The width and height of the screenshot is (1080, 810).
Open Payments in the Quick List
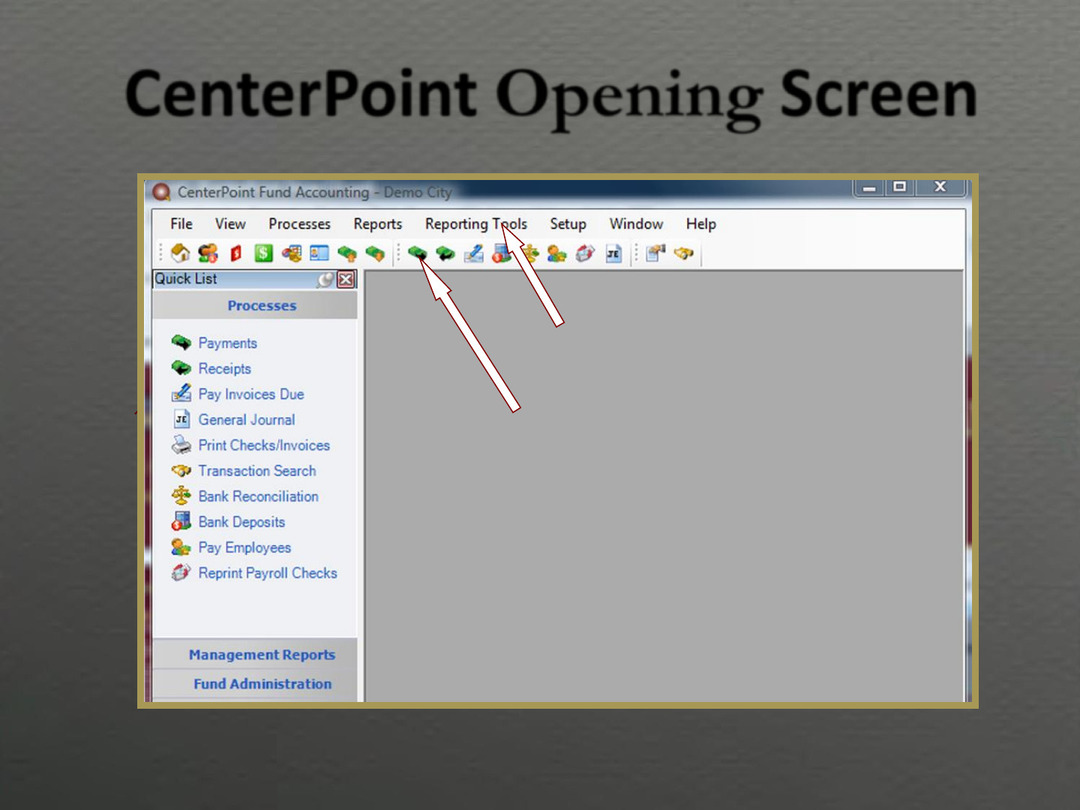coord(227,343)
